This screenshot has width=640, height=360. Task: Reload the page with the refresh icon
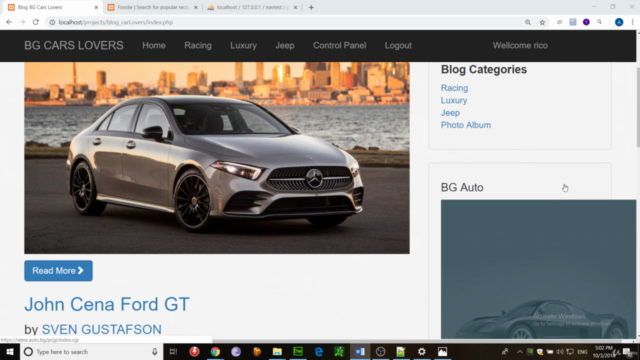36,22
